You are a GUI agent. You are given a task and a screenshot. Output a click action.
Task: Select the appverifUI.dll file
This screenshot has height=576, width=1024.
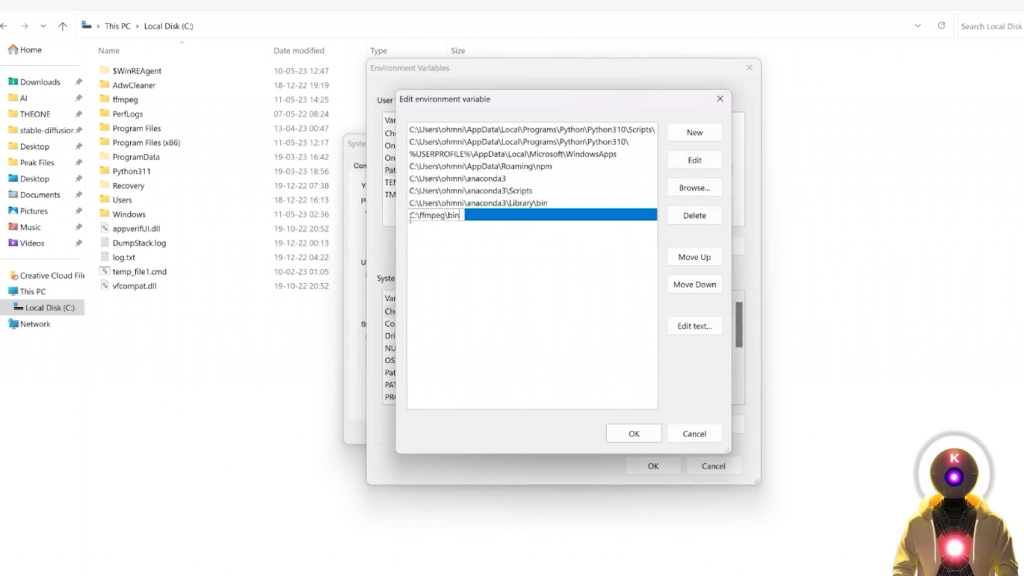(x=136, y=229)
